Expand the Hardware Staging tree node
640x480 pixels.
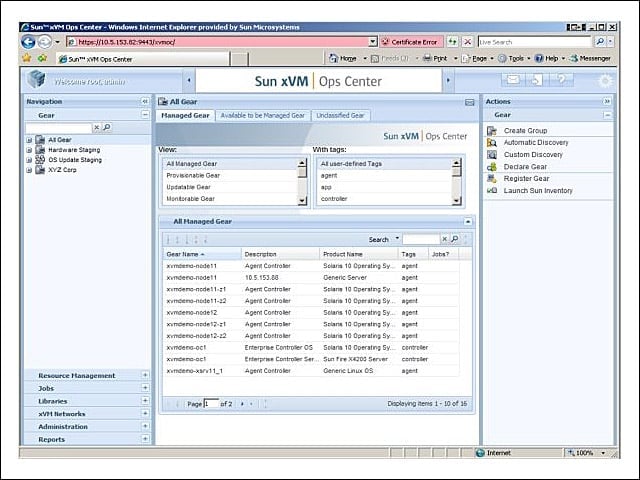[29, 150]
